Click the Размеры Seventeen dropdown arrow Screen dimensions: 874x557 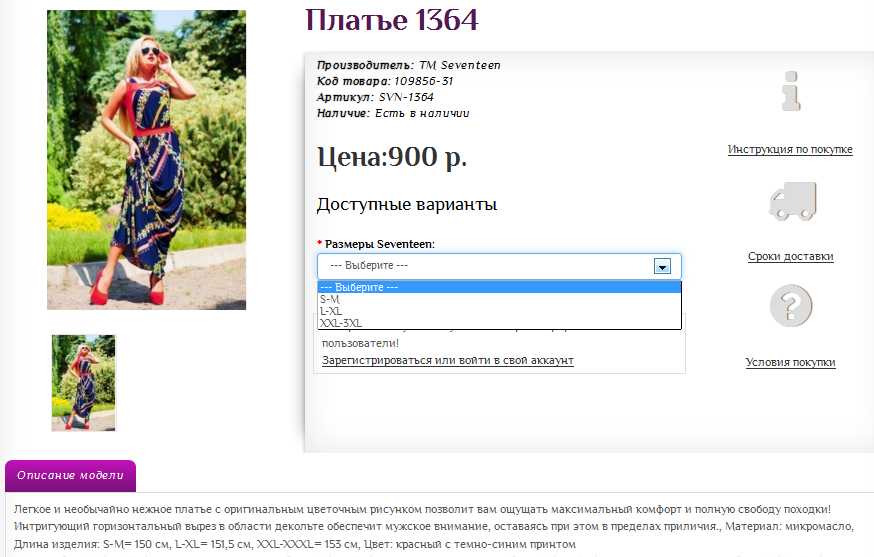click(x=662, y=267)
